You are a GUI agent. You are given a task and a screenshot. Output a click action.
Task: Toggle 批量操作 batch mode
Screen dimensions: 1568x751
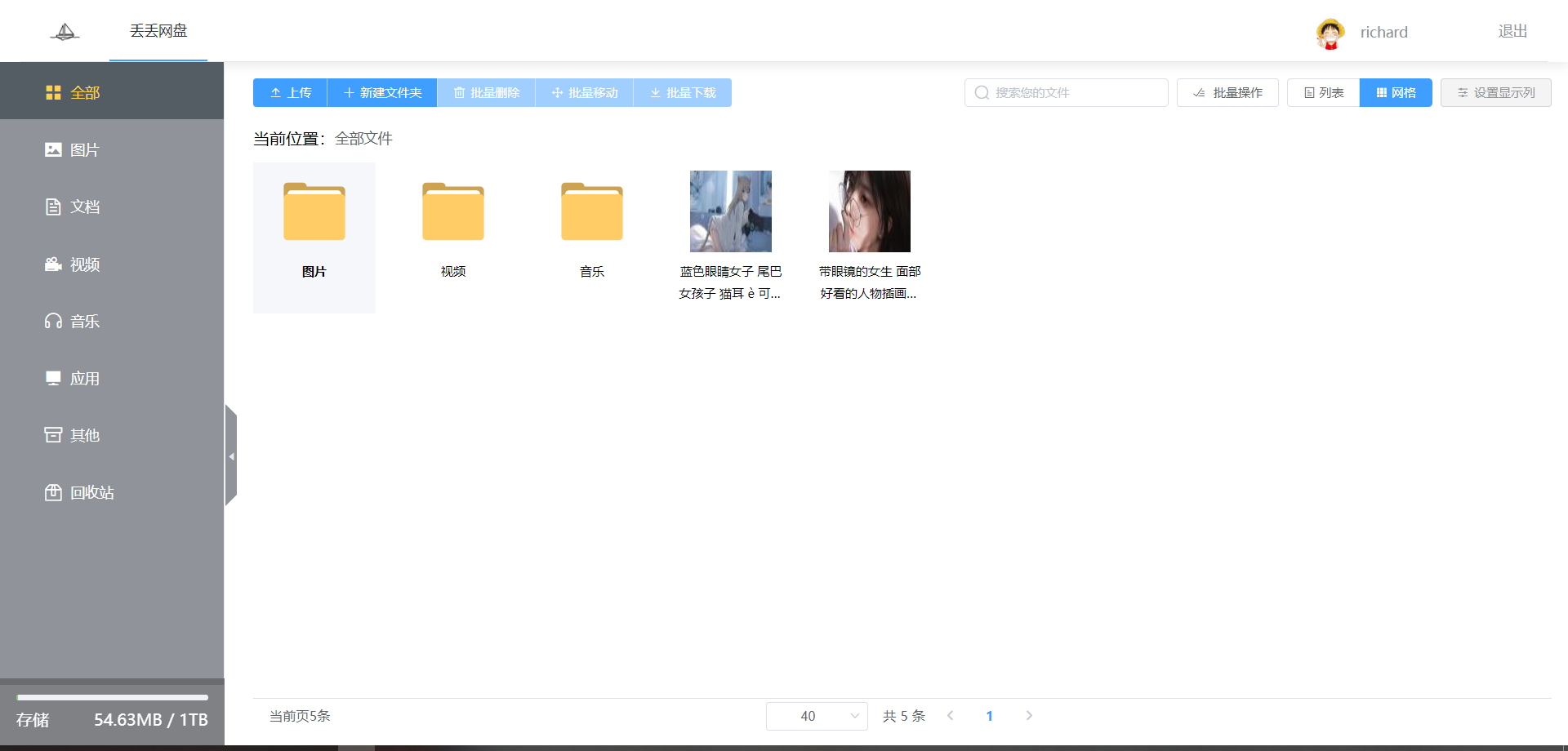[1227, 93]
